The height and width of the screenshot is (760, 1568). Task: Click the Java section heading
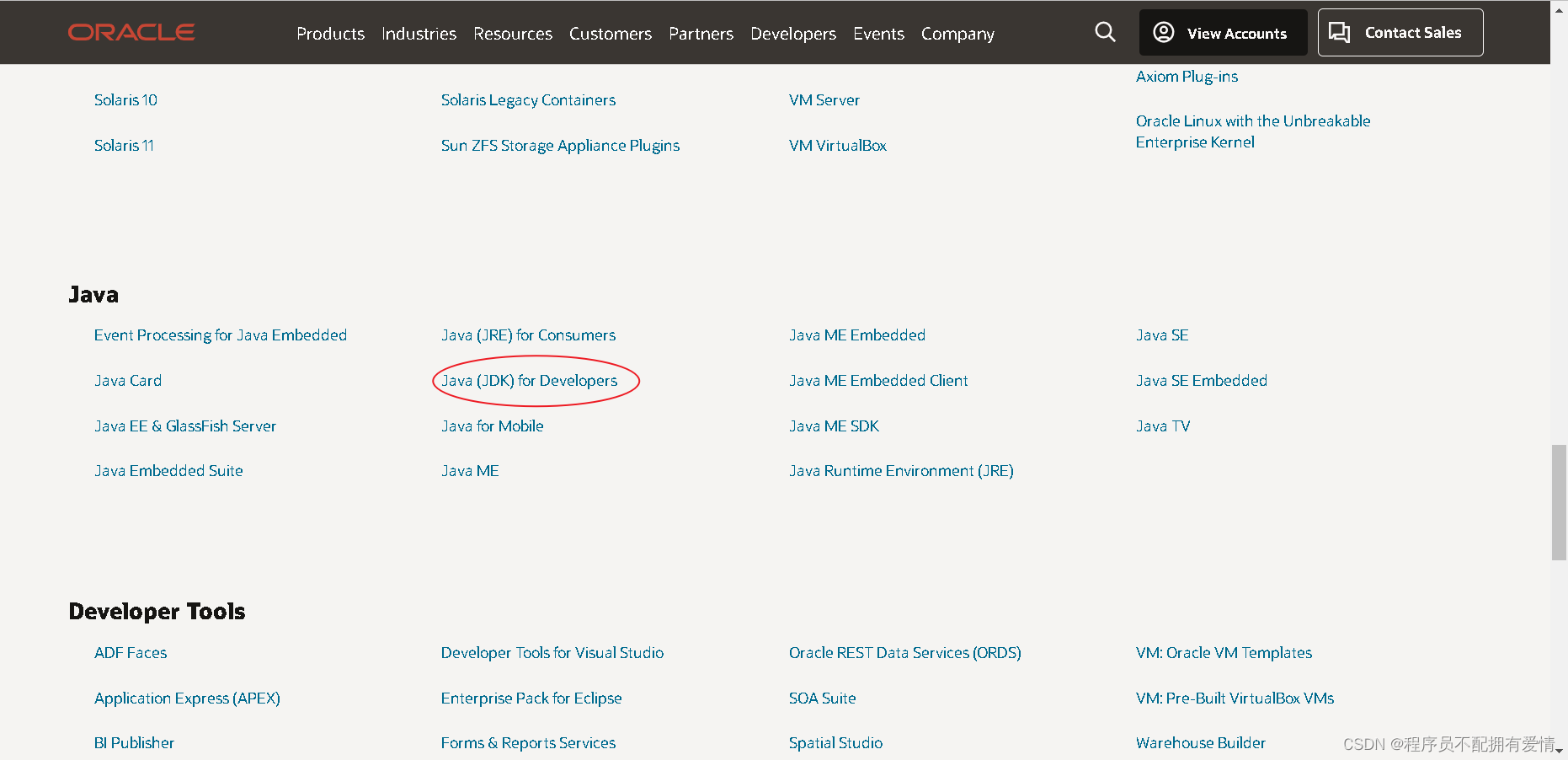(x=93, y=295)
